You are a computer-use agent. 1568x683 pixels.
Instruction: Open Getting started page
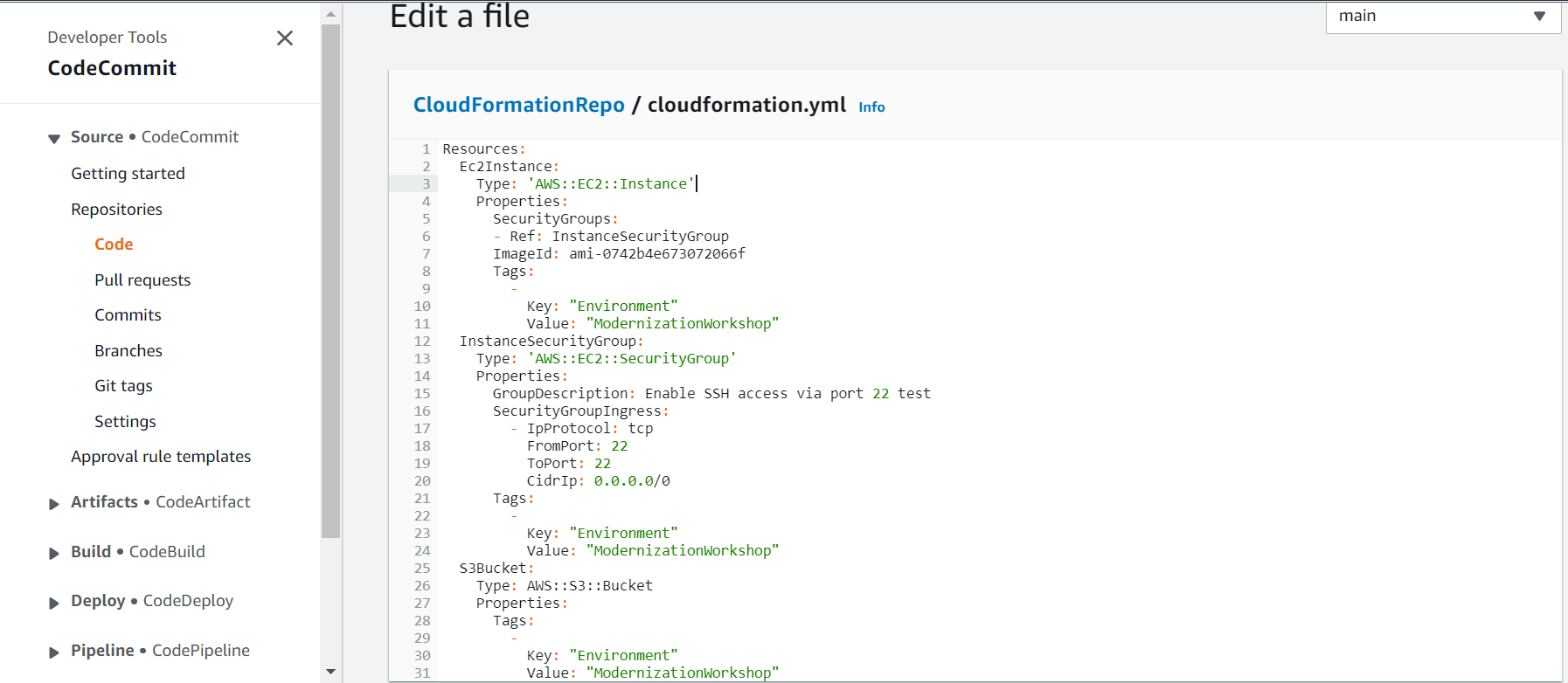(x=128, y=174)
